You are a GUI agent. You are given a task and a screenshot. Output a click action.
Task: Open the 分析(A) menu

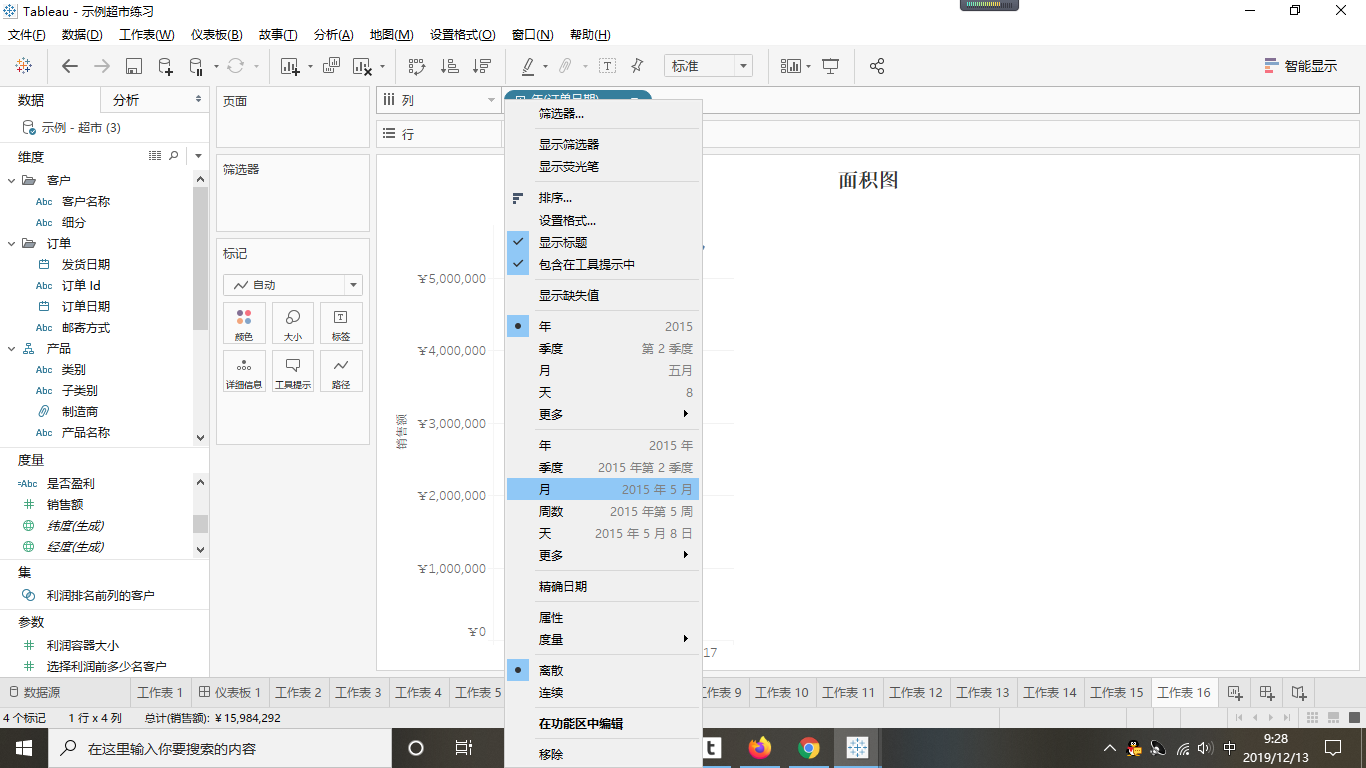click(x=333, y=35)
